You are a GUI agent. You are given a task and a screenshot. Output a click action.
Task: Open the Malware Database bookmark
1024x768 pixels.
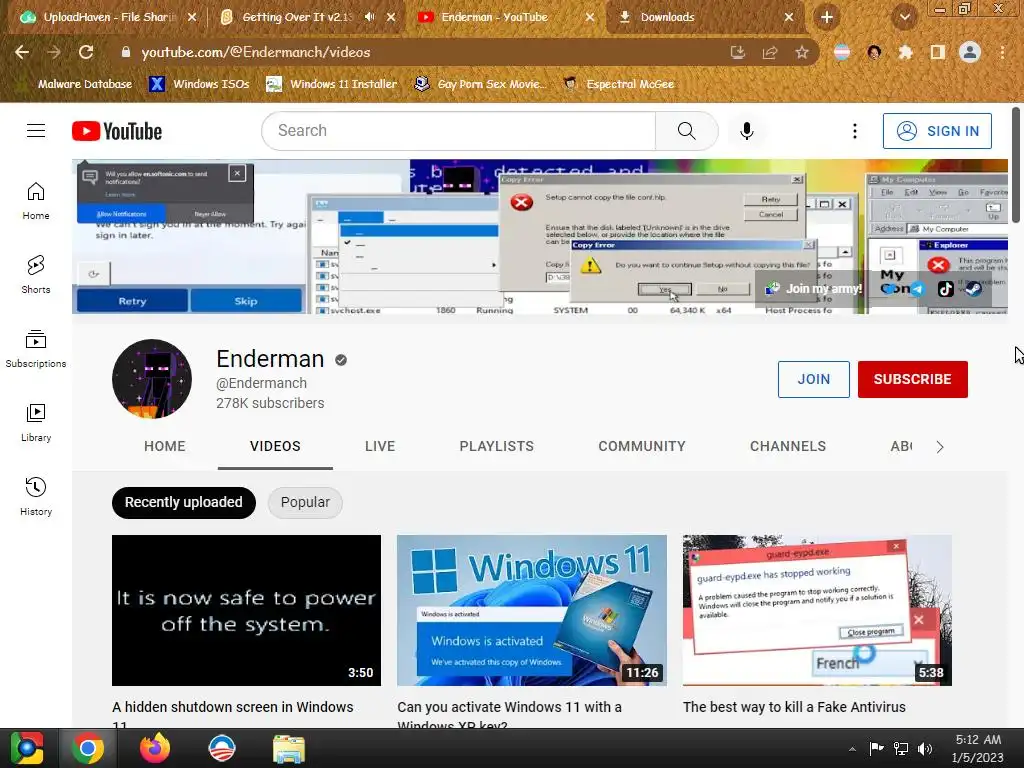[77, 84]
